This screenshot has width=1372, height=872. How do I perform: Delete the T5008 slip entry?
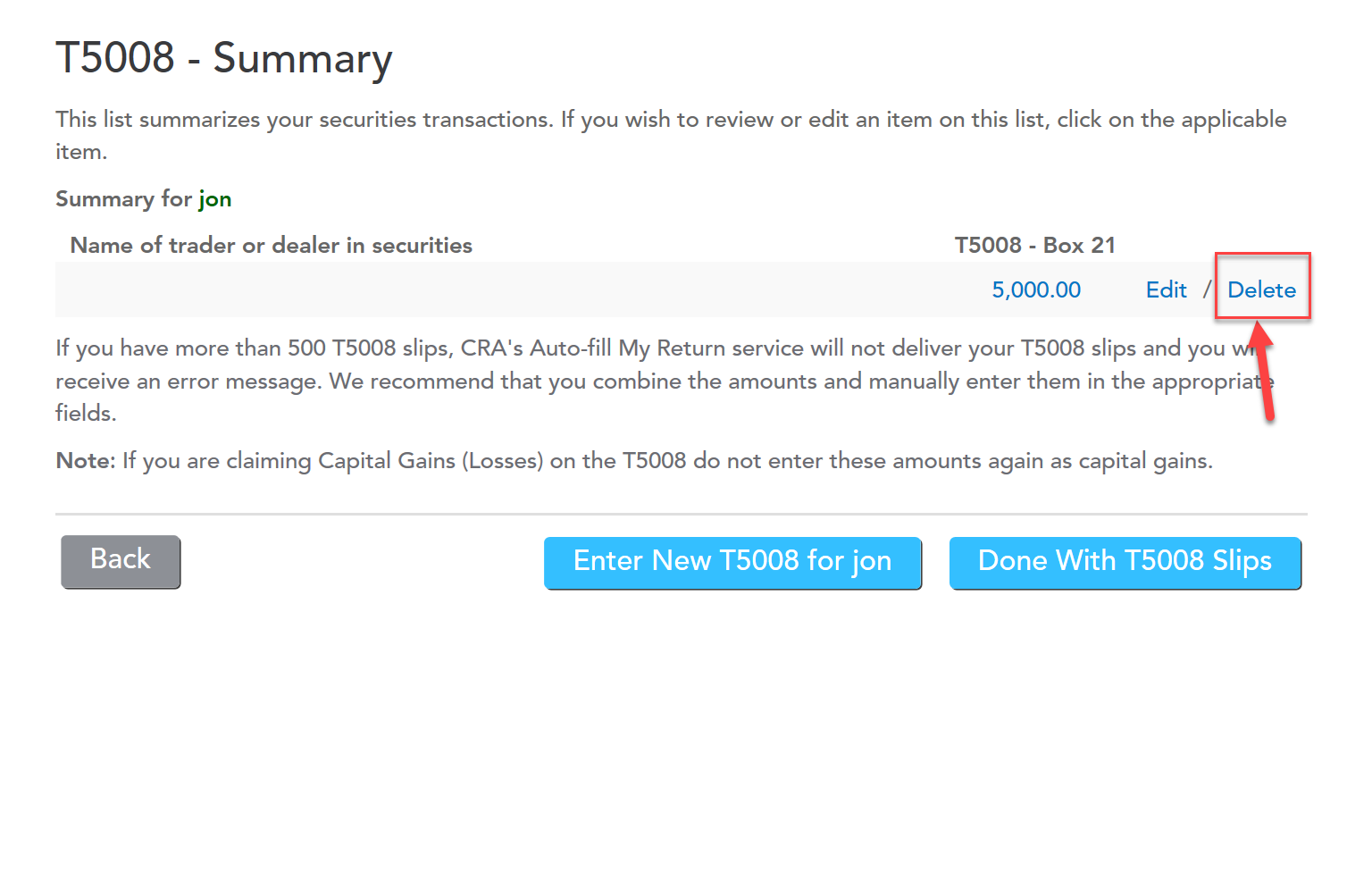1261,290
